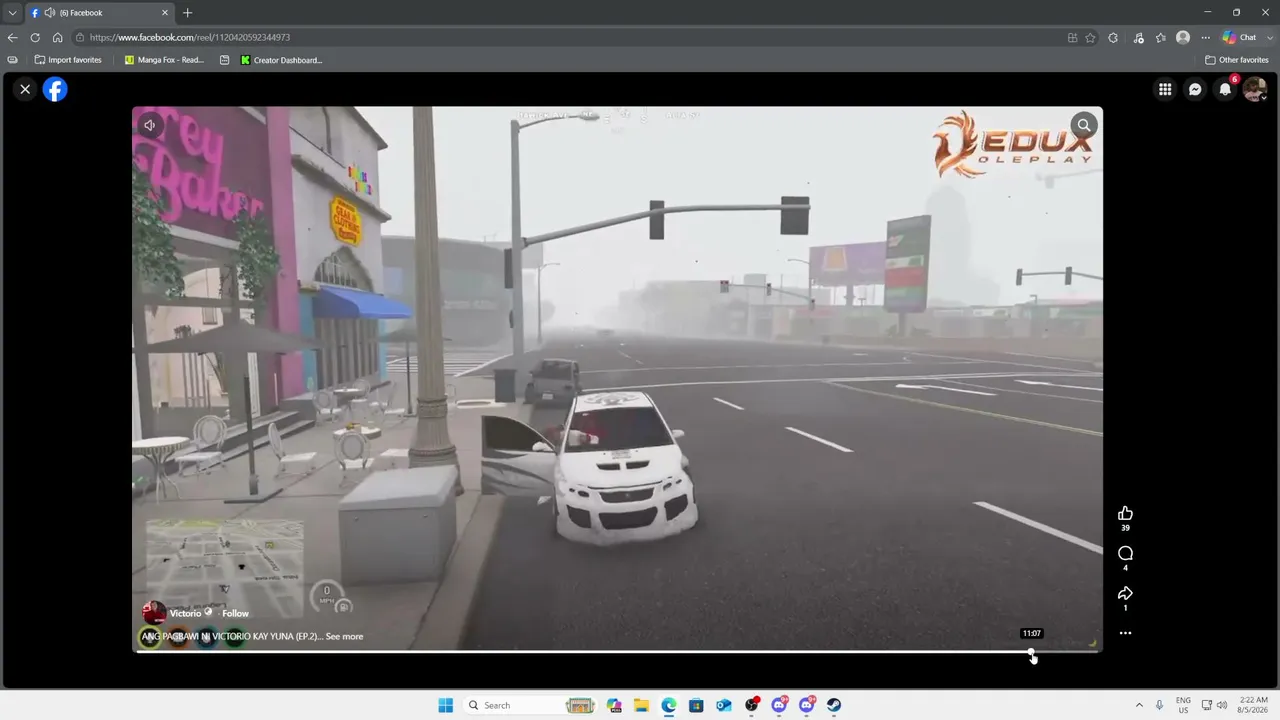The image size is (1280, 720).
Task: Open the Other favorites folder
Action: point(1237,60)
